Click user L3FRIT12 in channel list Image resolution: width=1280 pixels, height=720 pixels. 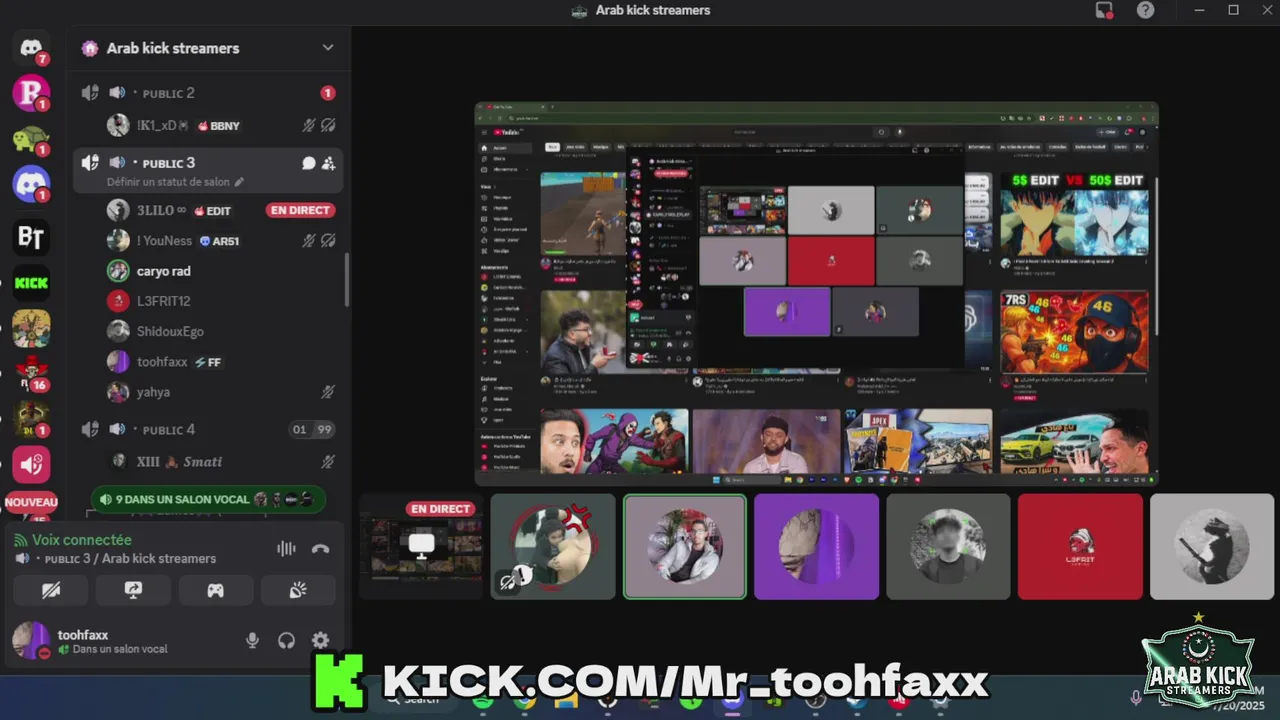tap(208, 301)
